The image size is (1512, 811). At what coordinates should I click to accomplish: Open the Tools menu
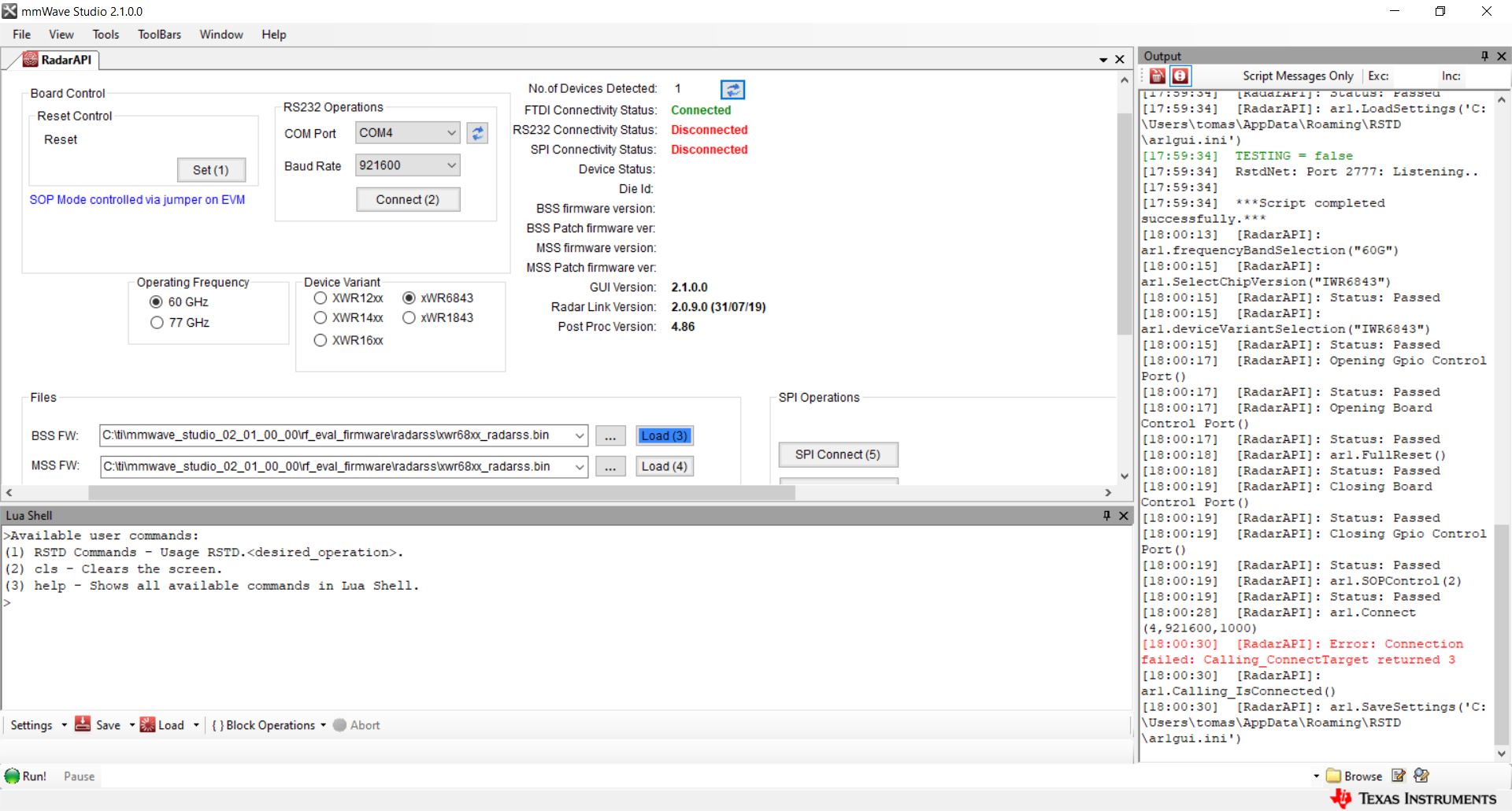(106, 35)
